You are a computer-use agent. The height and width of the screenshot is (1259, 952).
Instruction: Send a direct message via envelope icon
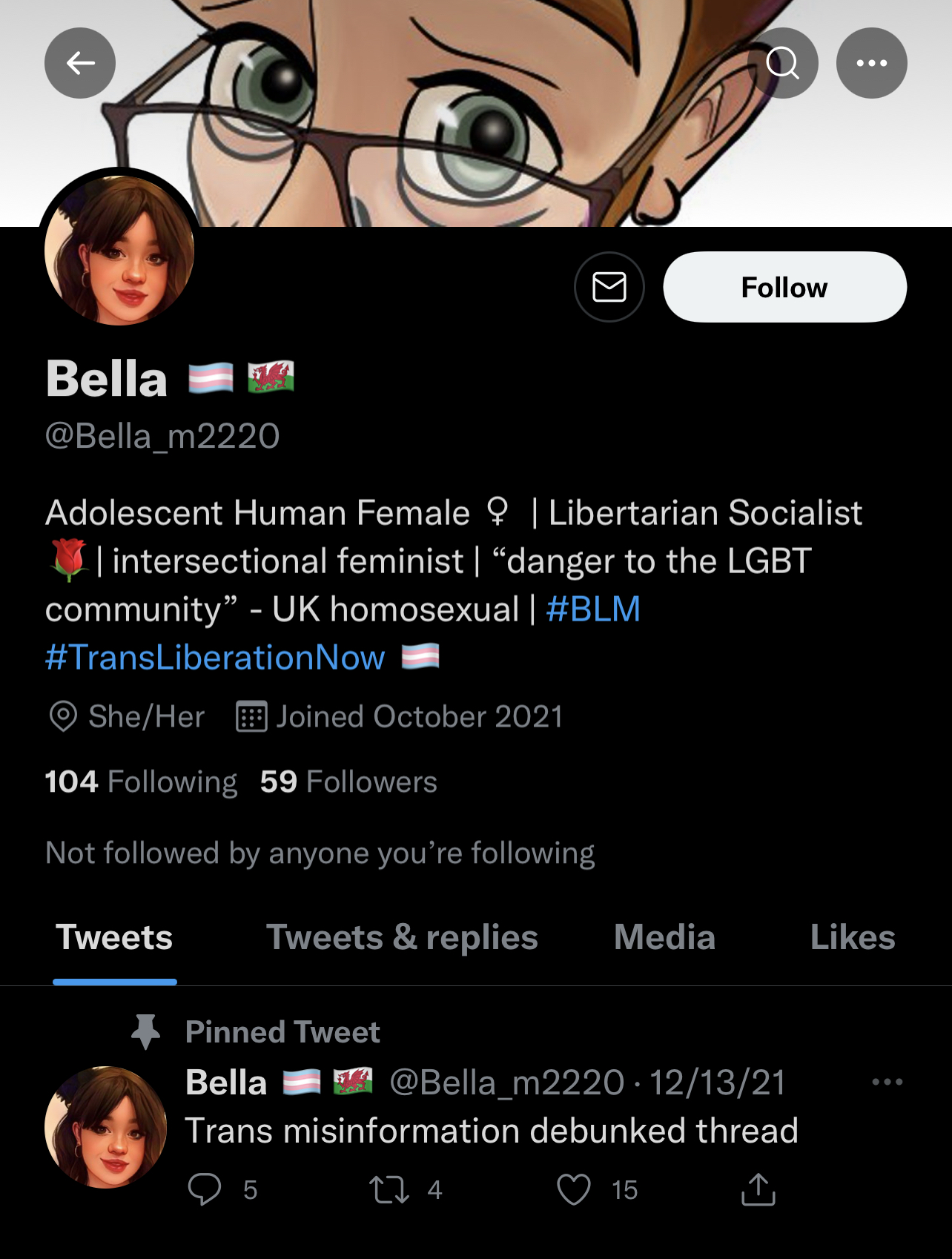coord(609,287)
